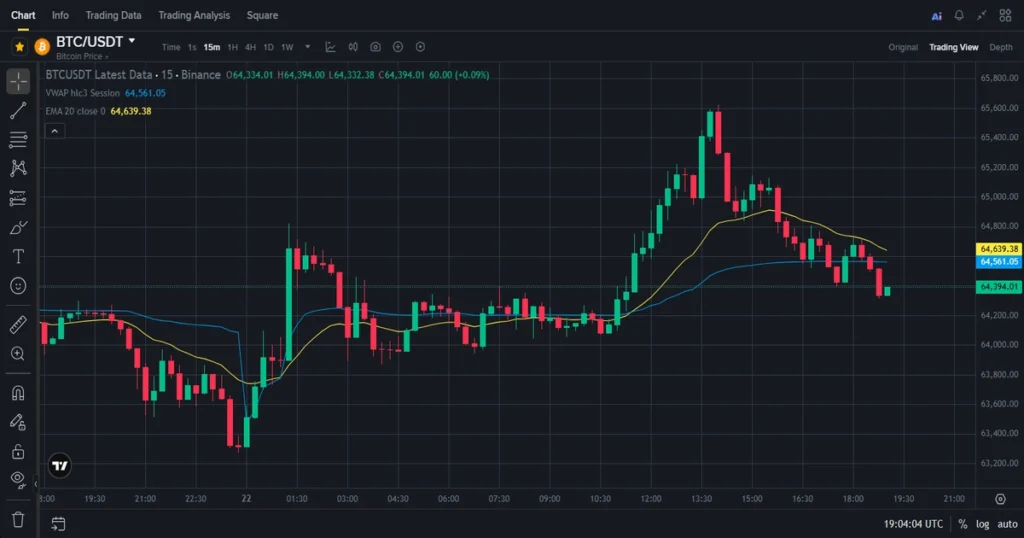Screen dimensions: 1024x538
Task: Open the candlestick chart style menu
Action: (353, 47)
